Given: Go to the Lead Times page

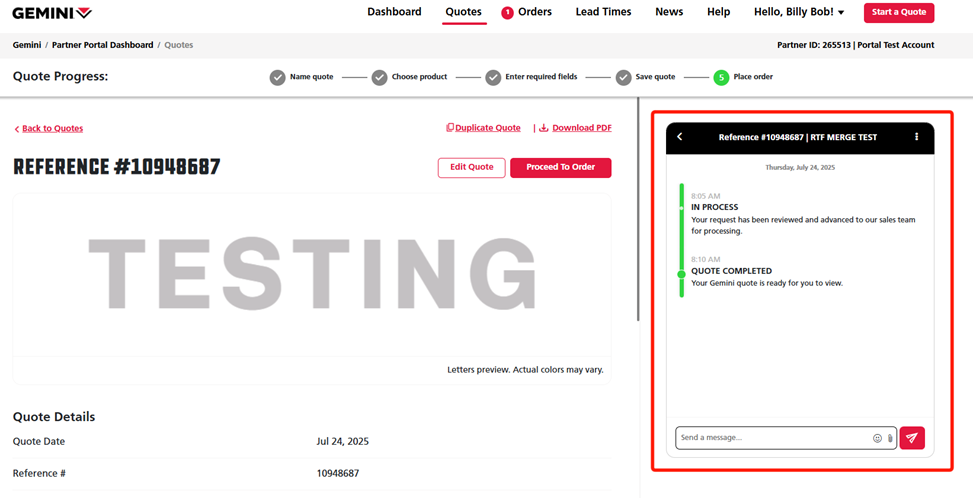Looking at the screenshot, I should pyautogui.click(x=603, y=12).
